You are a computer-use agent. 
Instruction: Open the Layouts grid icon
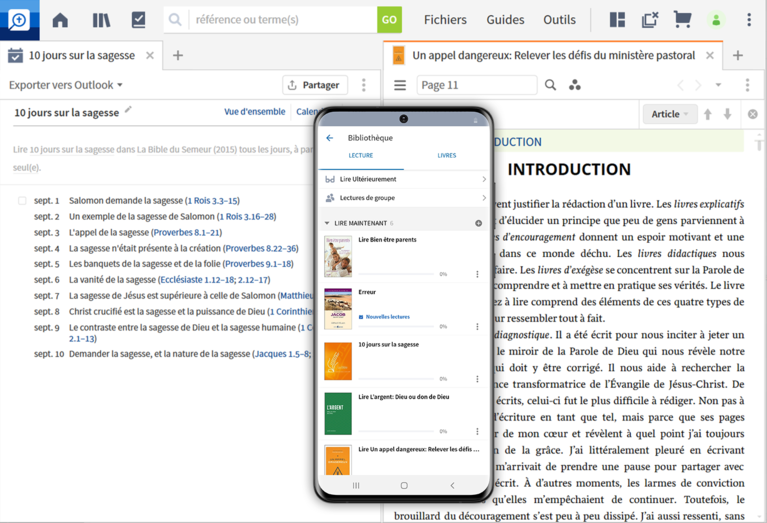[617, 20]
